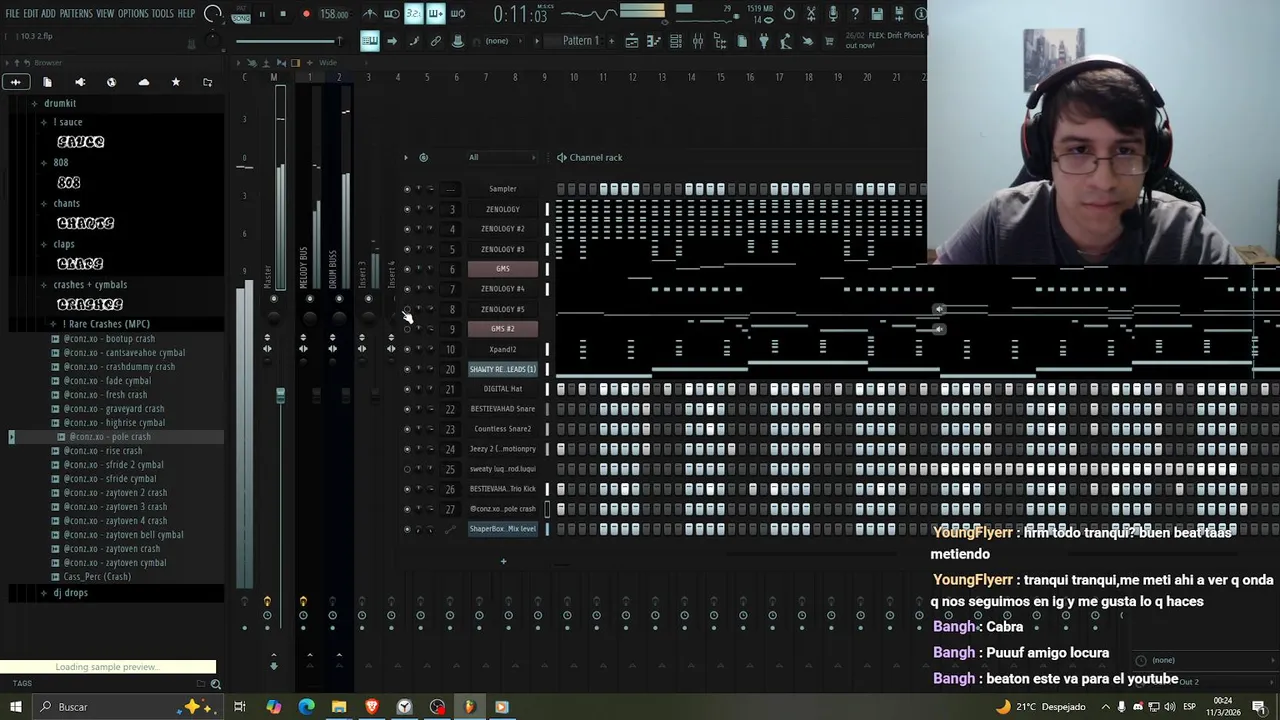The width and height of the screenshot is (1280, 720).
Task: Unmute the ZENOLOGY #5 channel
Action: point(407,309)
